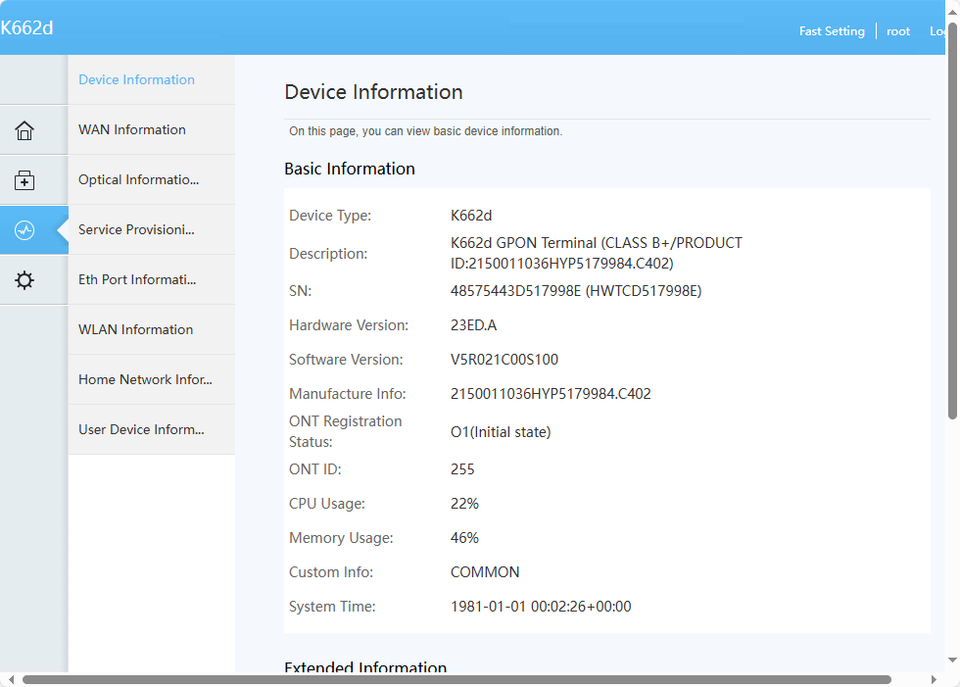
Task: Open User Device Information page
Action: point(141,430)
